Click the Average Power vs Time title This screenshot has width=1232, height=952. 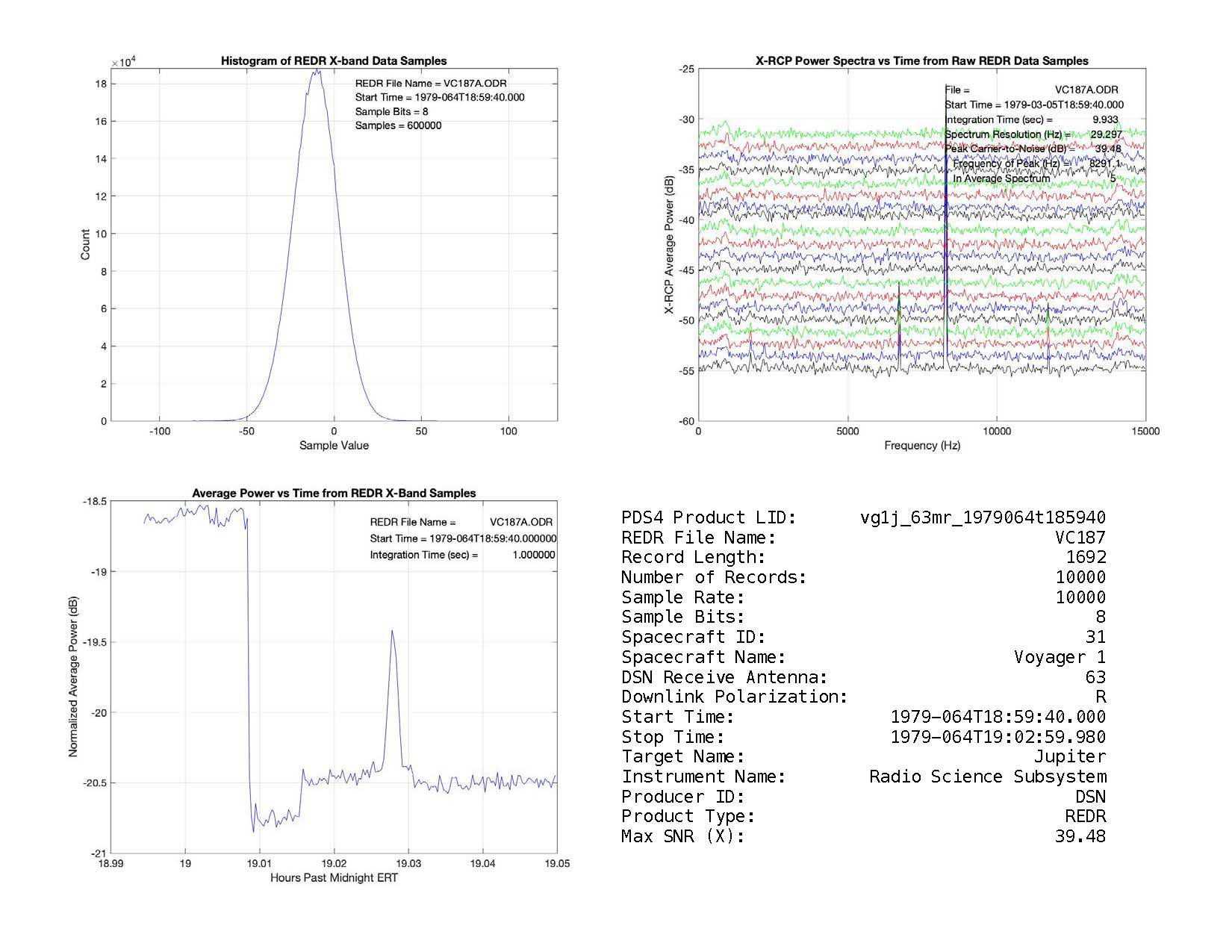[x=334, y=494]
